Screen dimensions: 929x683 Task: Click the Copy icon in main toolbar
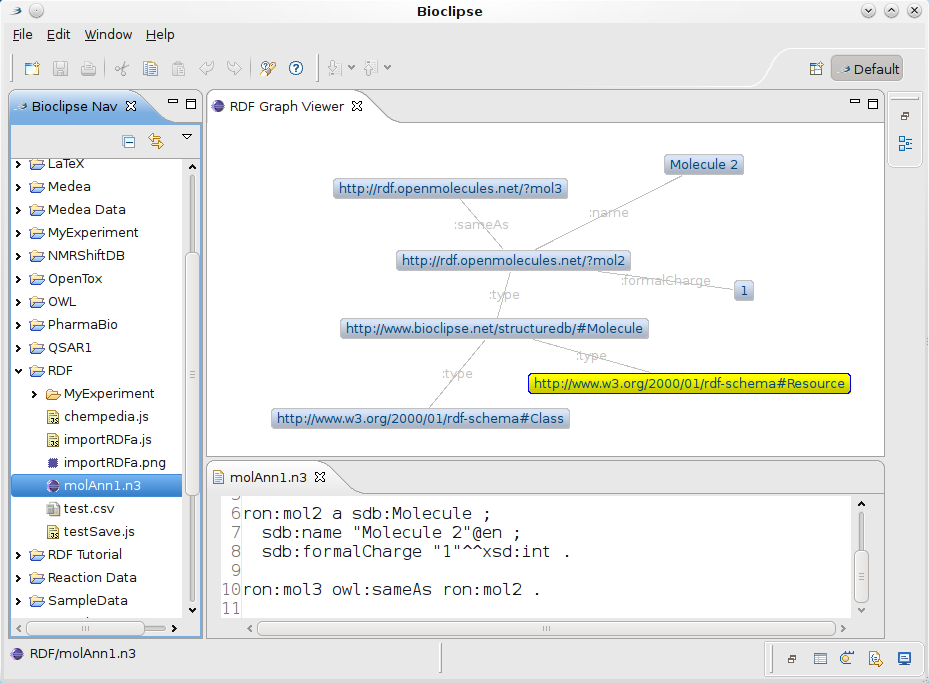(150, 69)
